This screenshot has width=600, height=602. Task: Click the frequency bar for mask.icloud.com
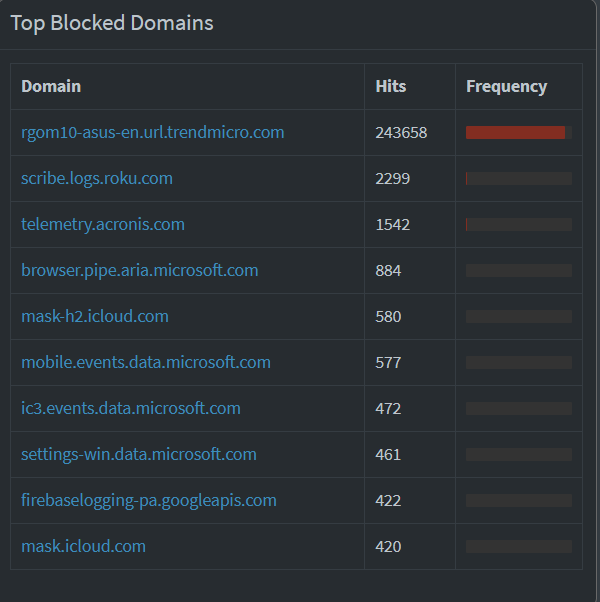click(x=519, y=546)
